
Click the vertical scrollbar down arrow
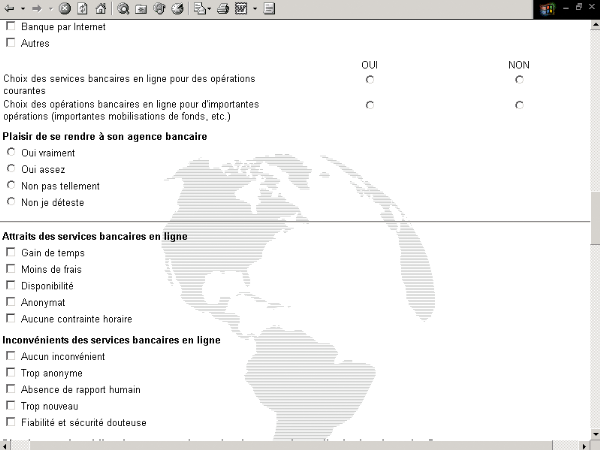[x=595, y=434]
